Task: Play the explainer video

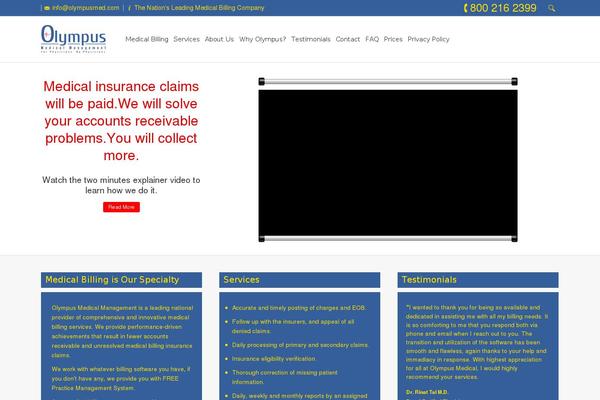Action: pyautogui.click(x=388, y=163)
